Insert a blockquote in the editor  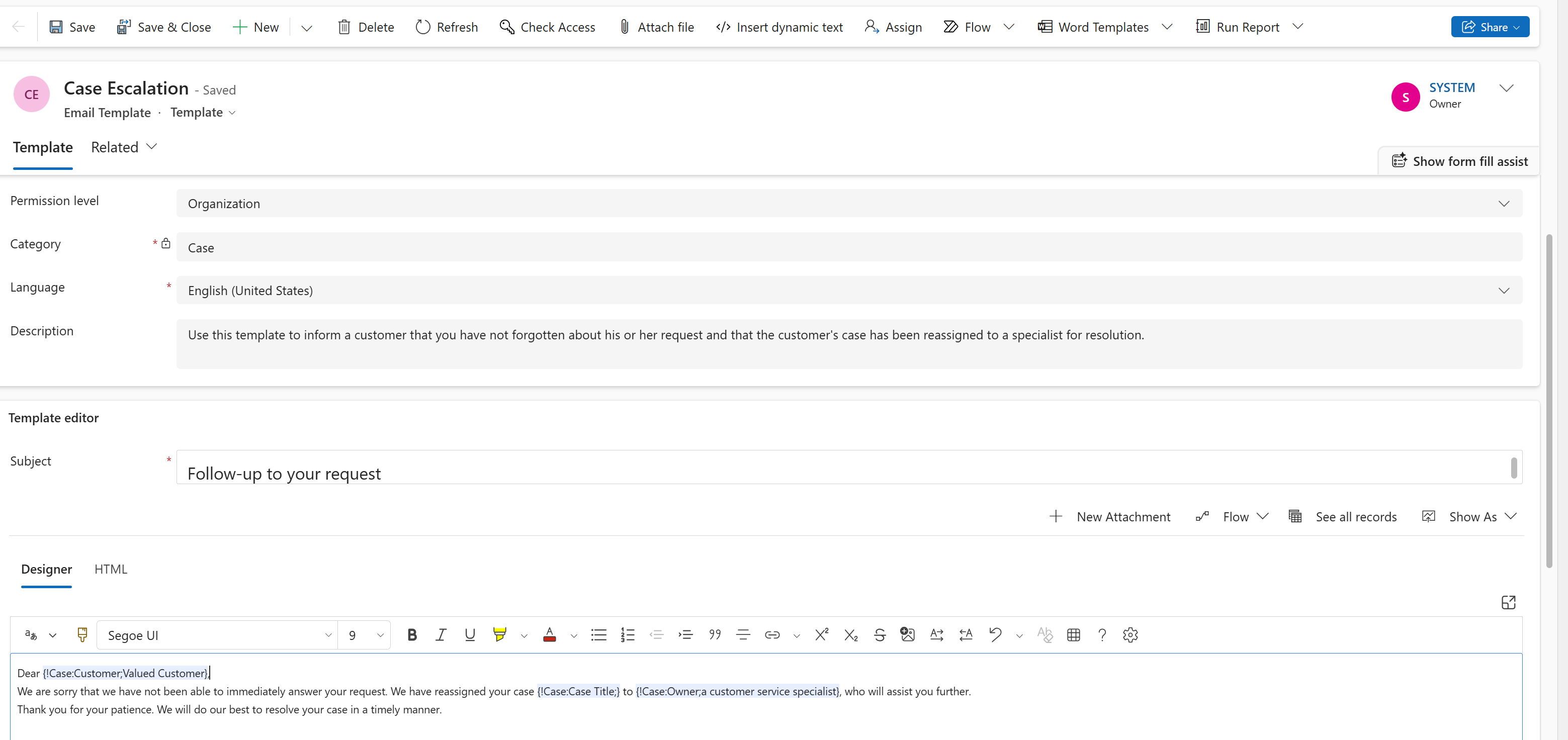point(714,635)
